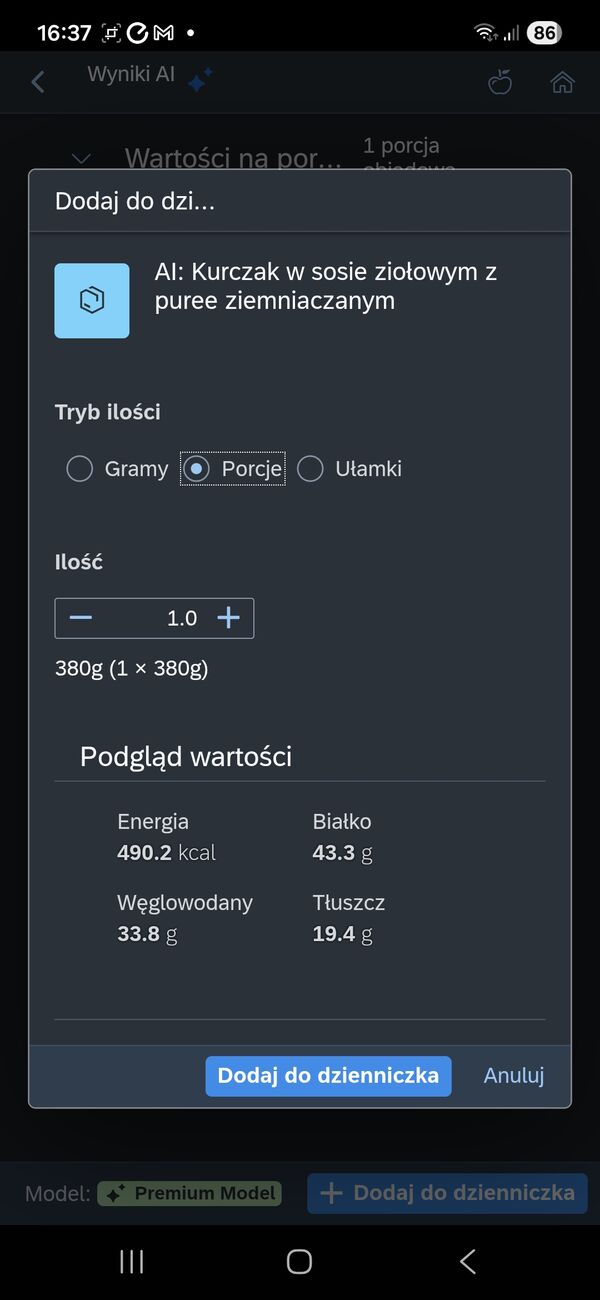Tap the plus icon on bottom Dodaj bar

pos(331,1193)
